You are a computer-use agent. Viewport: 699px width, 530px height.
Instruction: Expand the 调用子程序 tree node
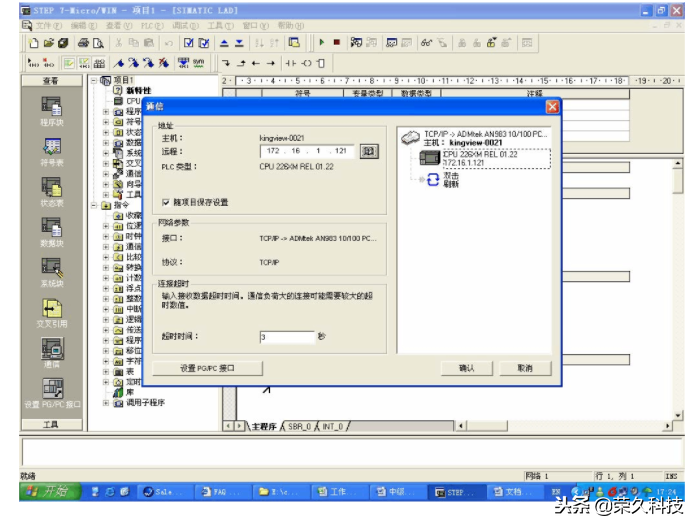(106, 403)
